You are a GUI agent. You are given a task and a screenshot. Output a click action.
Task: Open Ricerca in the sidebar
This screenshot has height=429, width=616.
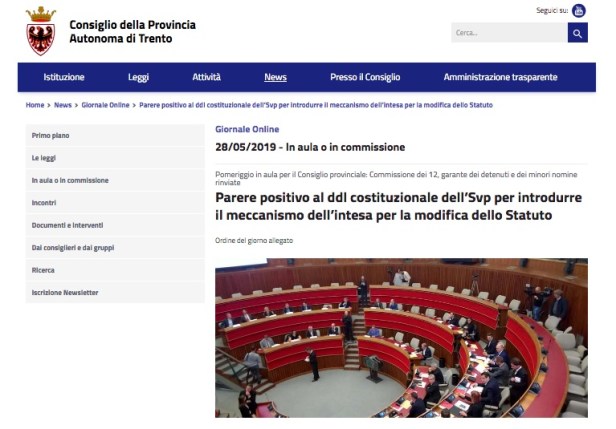(115, 270)
